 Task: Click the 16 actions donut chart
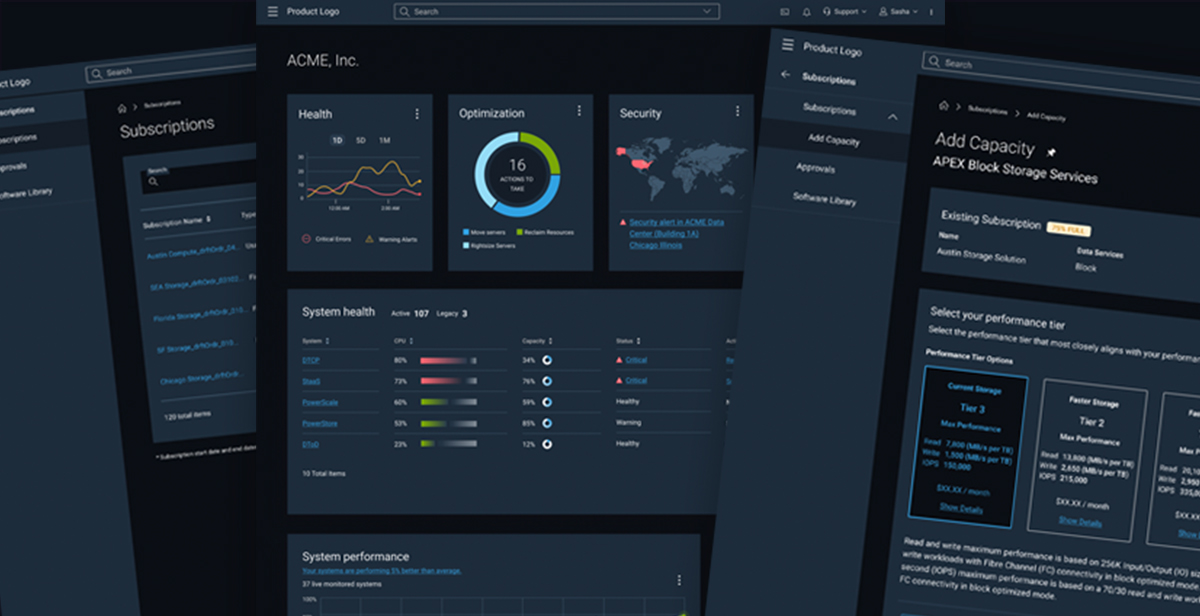pos(517,174)
